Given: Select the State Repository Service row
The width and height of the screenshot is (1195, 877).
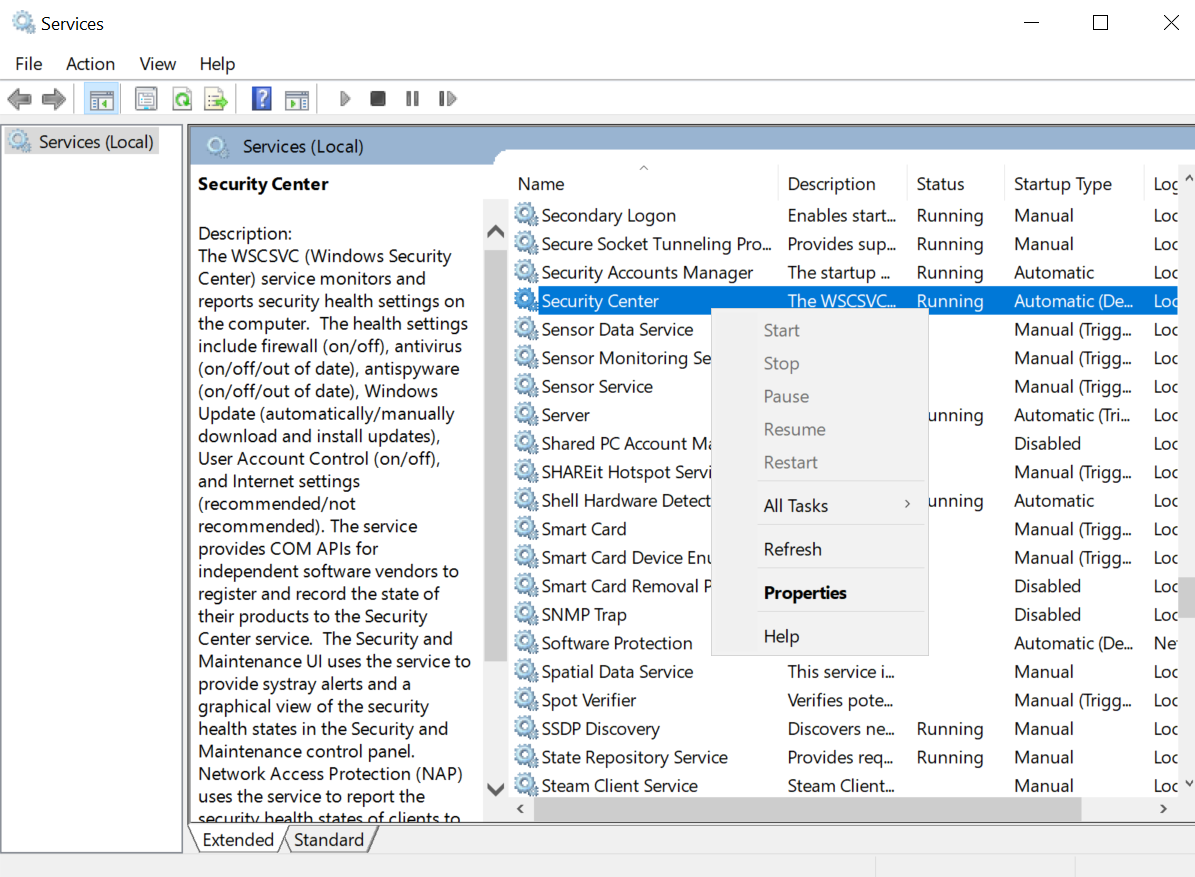Looking at the screenshot, I should (x=846, y=757).
